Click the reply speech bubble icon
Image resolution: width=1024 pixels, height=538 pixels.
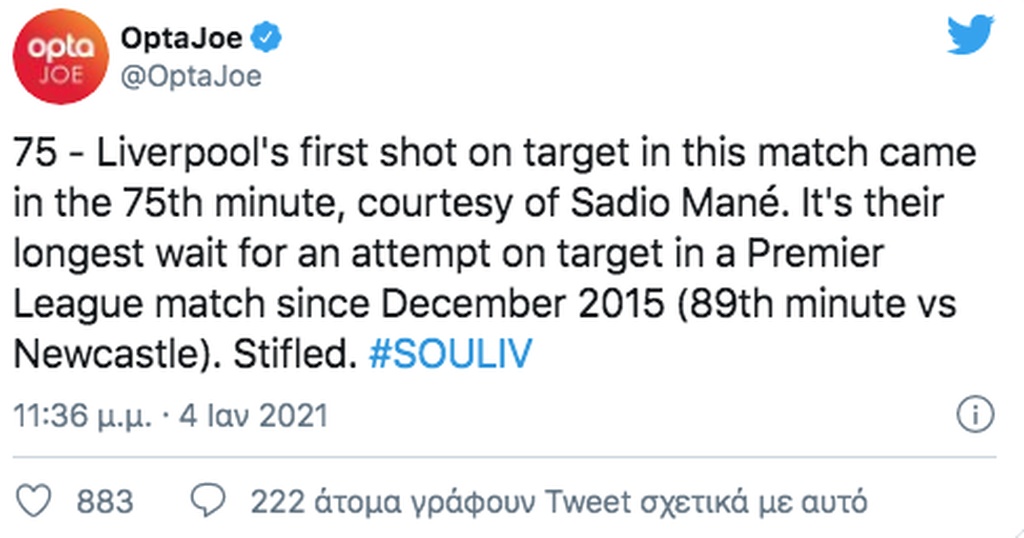206,500
